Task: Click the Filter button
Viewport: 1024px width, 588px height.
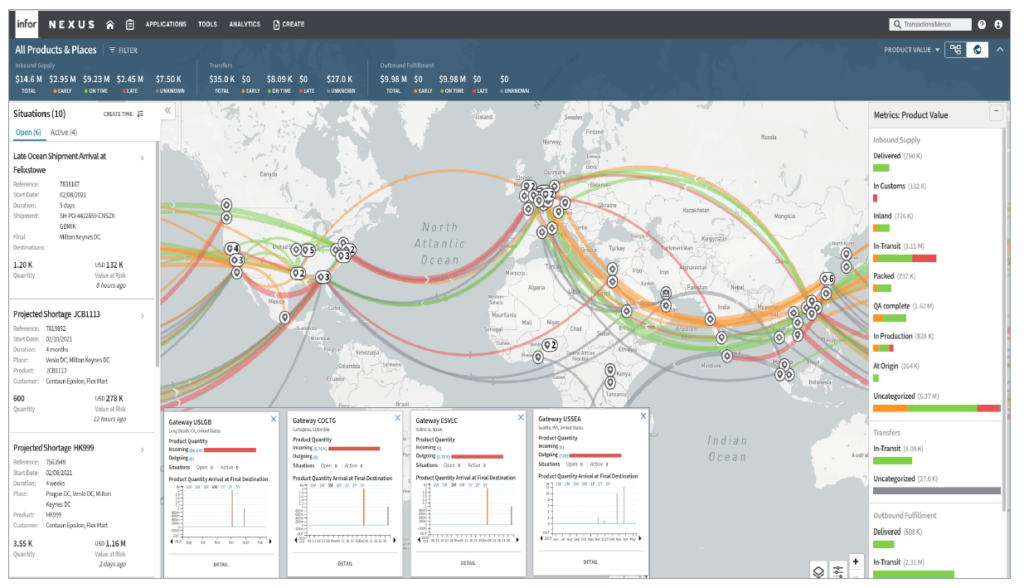Action: (123, 49)
